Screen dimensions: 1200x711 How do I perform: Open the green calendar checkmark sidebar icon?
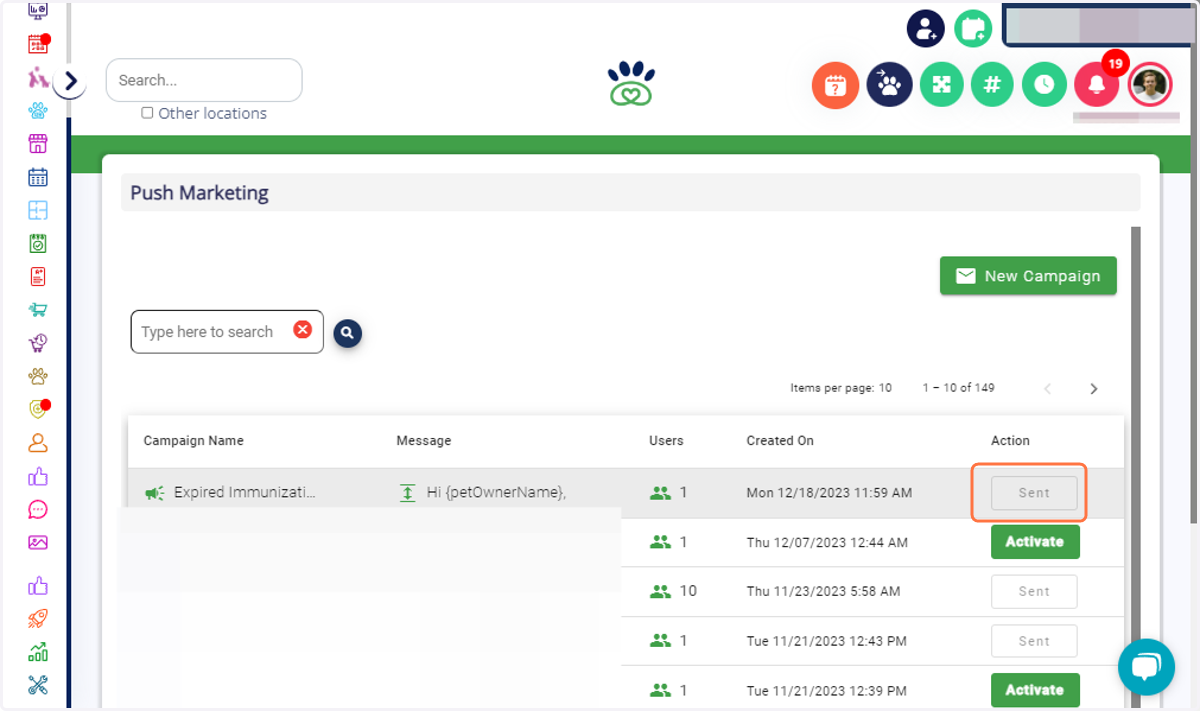coord(38,243)
